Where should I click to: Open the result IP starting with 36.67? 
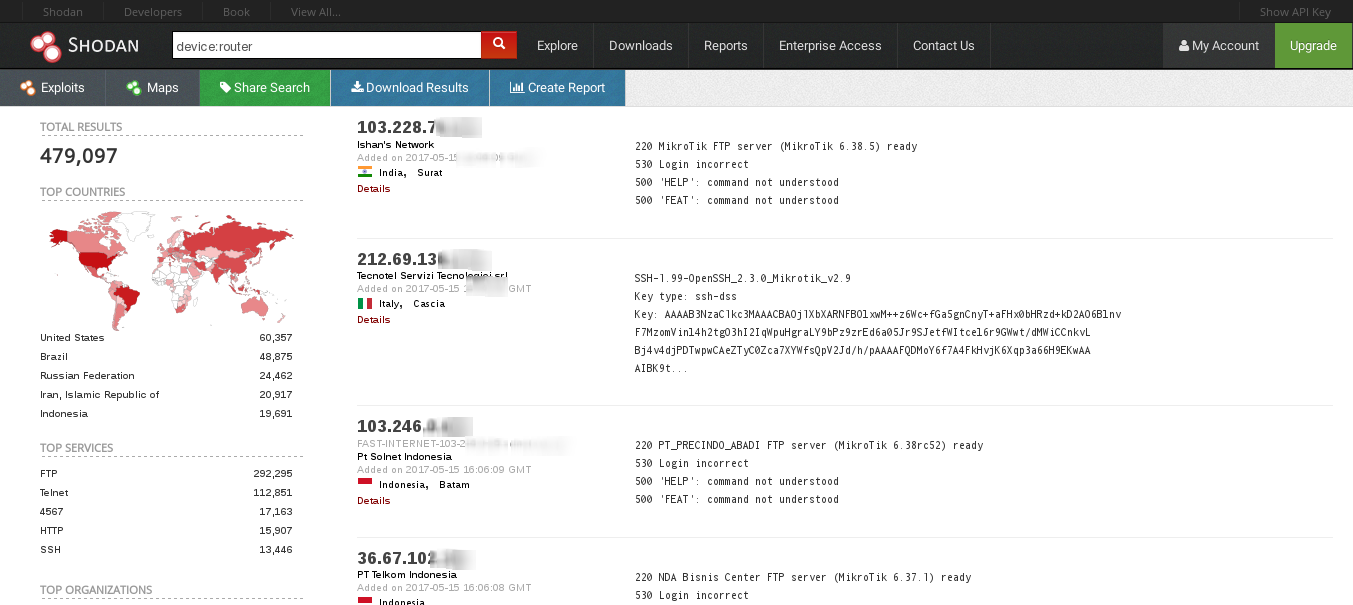point(414,559)
